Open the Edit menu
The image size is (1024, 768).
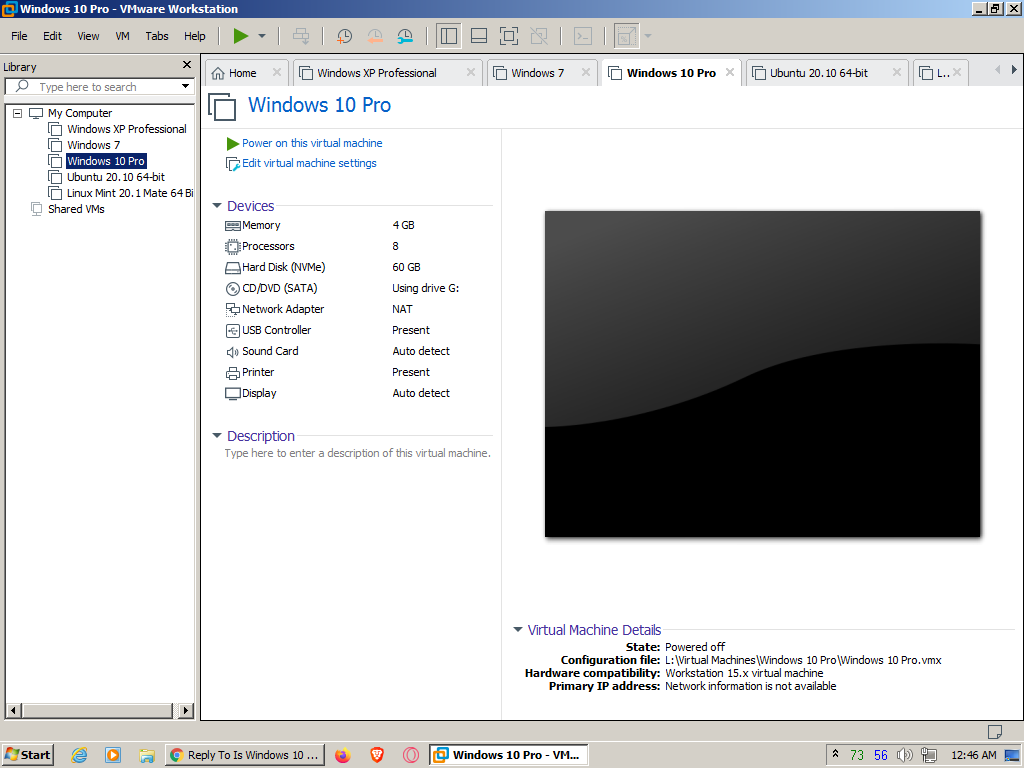pyautogui.click(x=52, y=36)
